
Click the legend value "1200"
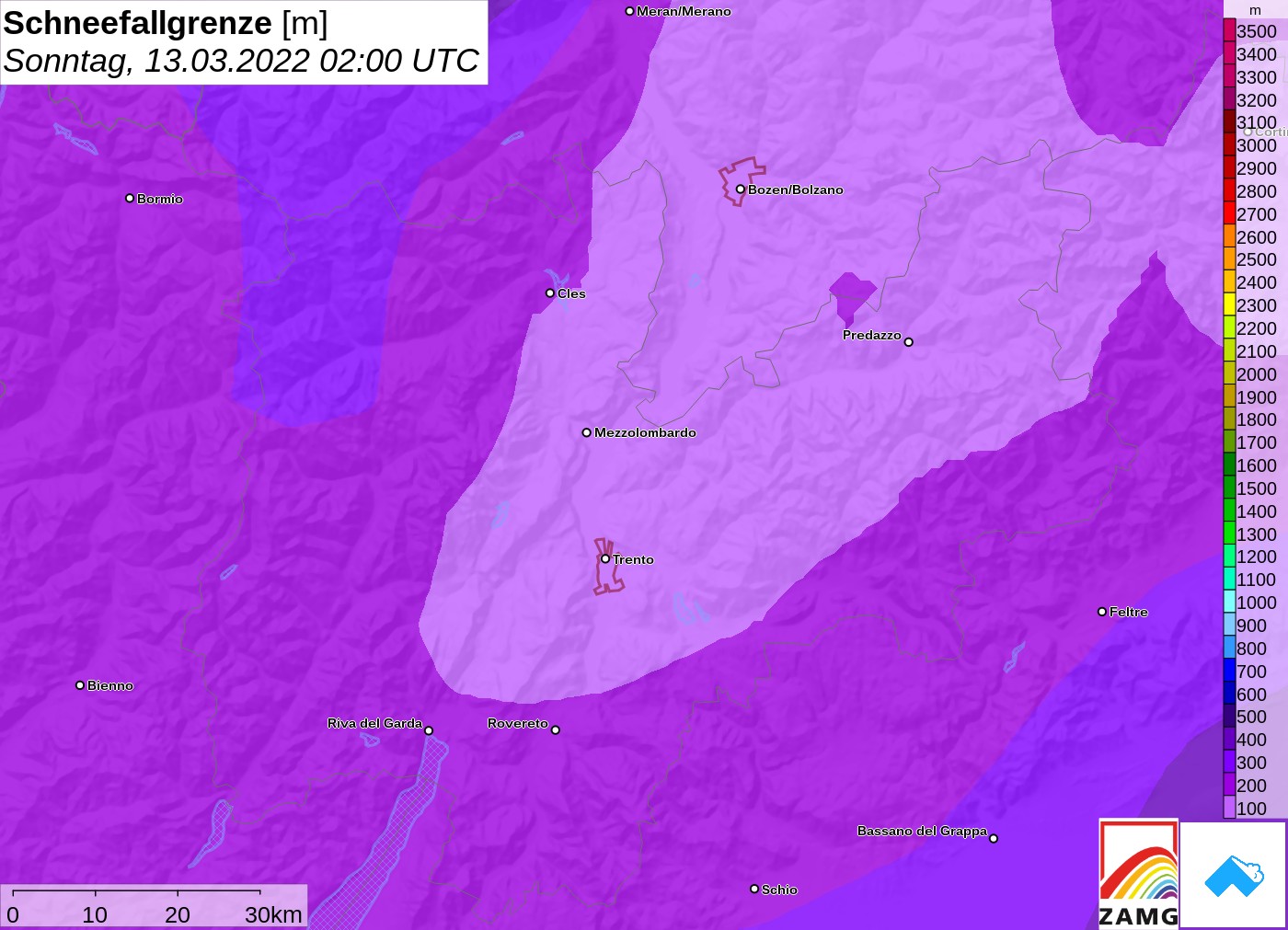1257,557
